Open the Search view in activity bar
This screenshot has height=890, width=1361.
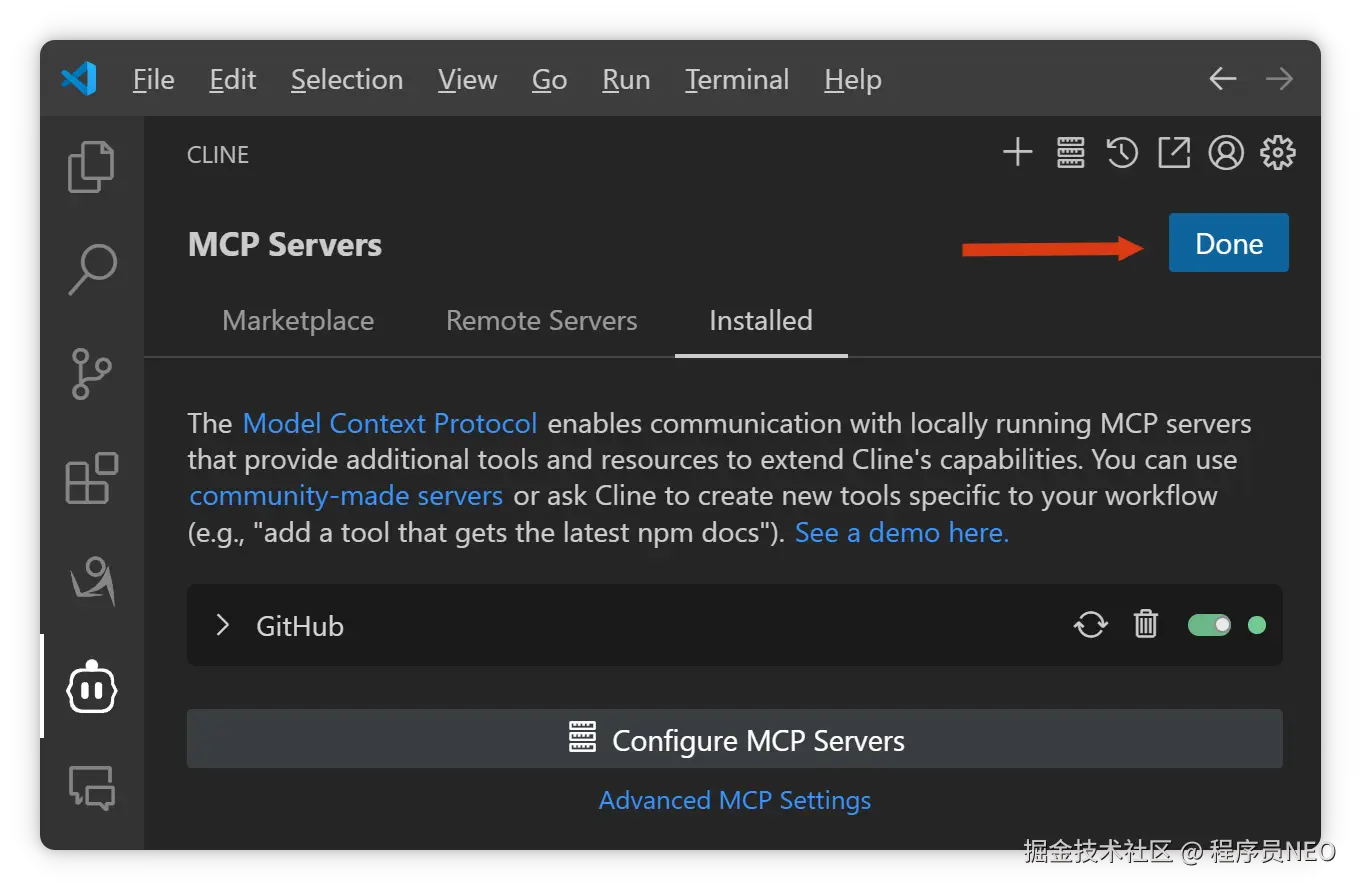(92, 269)
